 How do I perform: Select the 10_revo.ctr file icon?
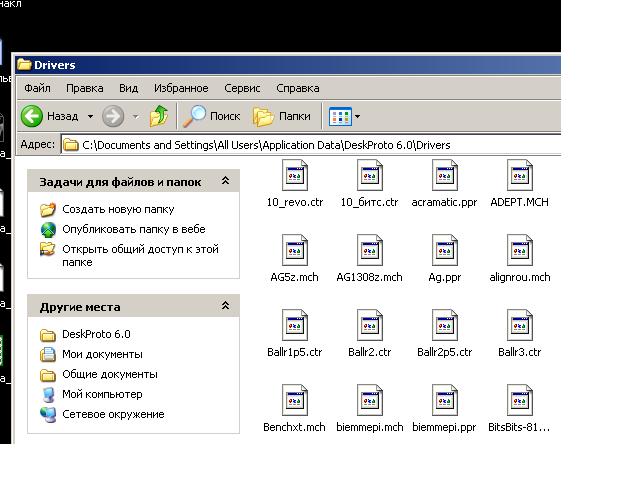295,177
